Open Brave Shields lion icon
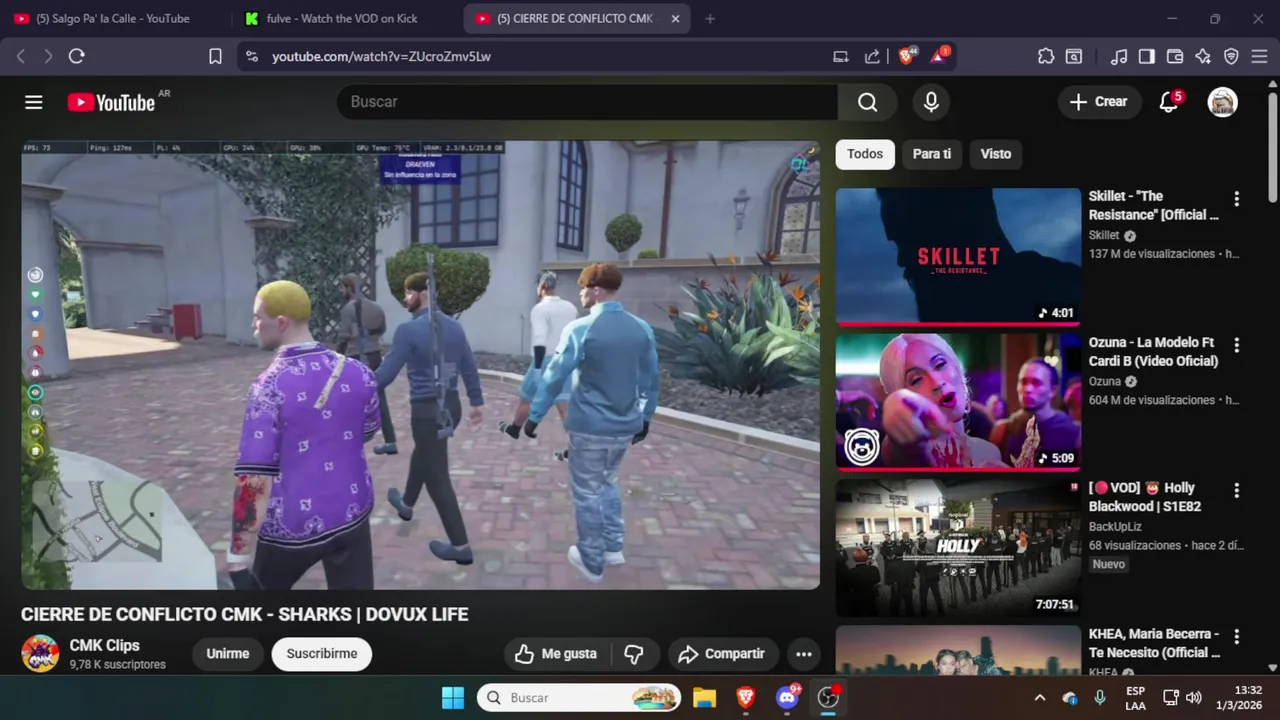Image resolution: width=1280 pixels, height=720 pixels. click(907, 57)
